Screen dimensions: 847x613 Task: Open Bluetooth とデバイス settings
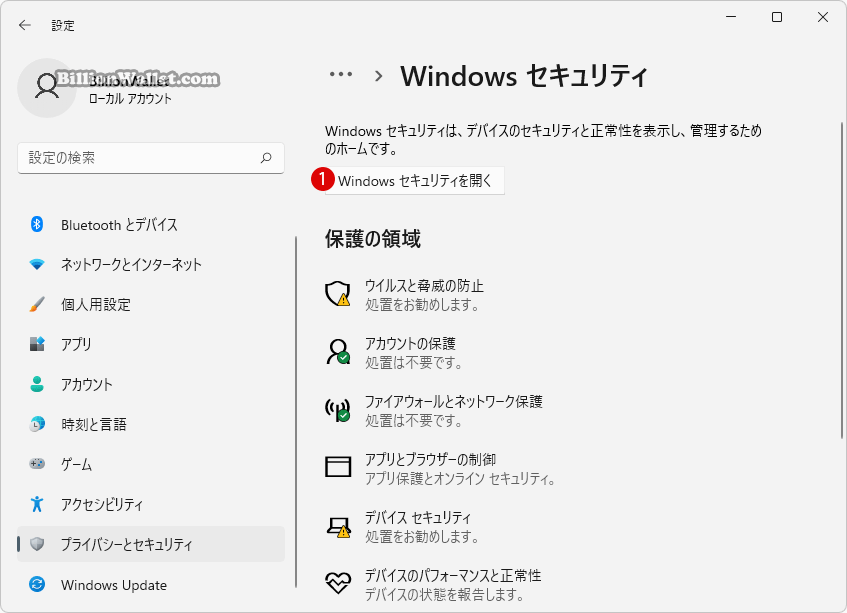151,224
